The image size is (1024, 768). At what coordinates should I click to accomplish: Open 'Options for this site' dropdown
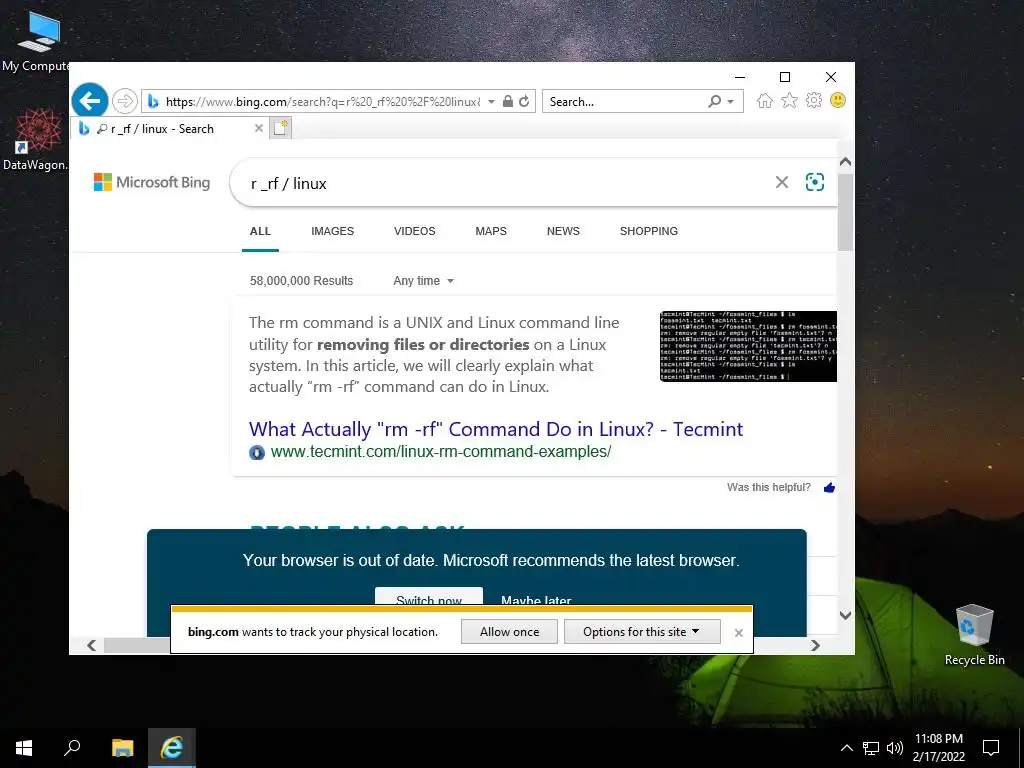coord(642,632)
